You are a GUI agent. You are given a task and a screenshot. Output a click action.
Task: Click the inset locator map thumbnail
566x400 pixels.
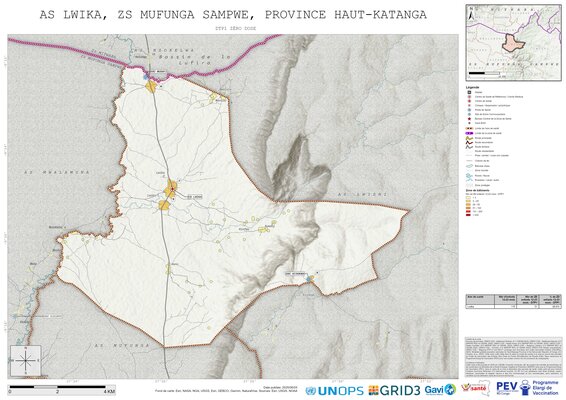[513, 43]
